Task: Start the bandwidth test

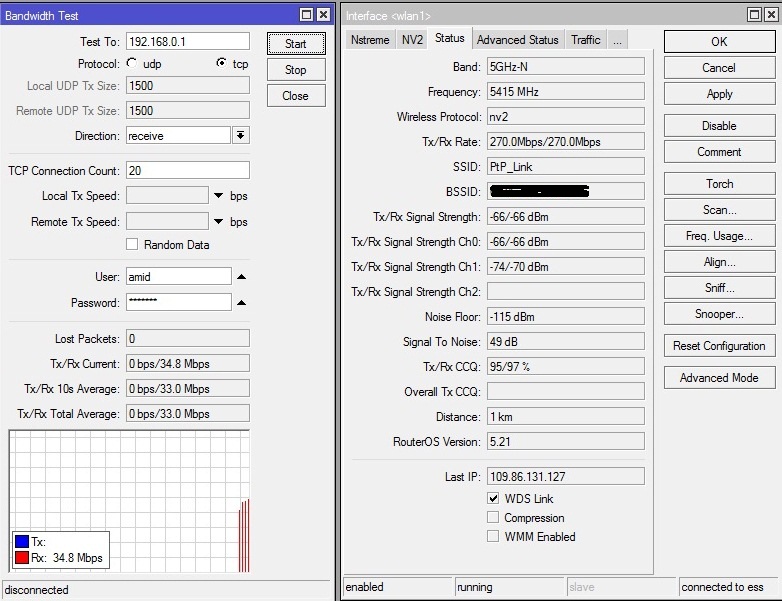Action: 295,44
